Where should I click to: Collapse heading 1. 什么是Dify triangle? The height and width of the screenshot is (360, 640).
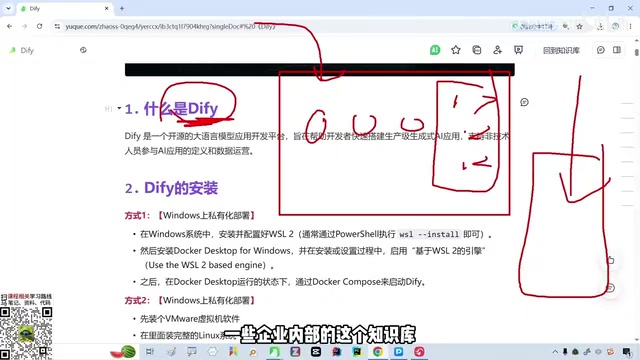point(119,108)
